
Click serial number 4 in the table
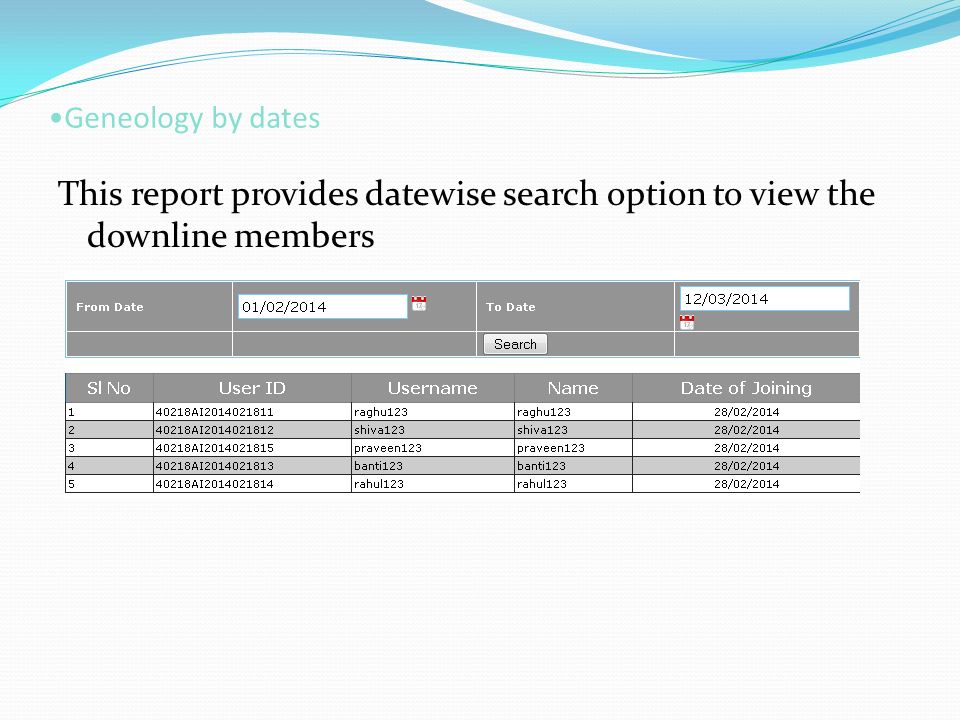coord(71,466)
